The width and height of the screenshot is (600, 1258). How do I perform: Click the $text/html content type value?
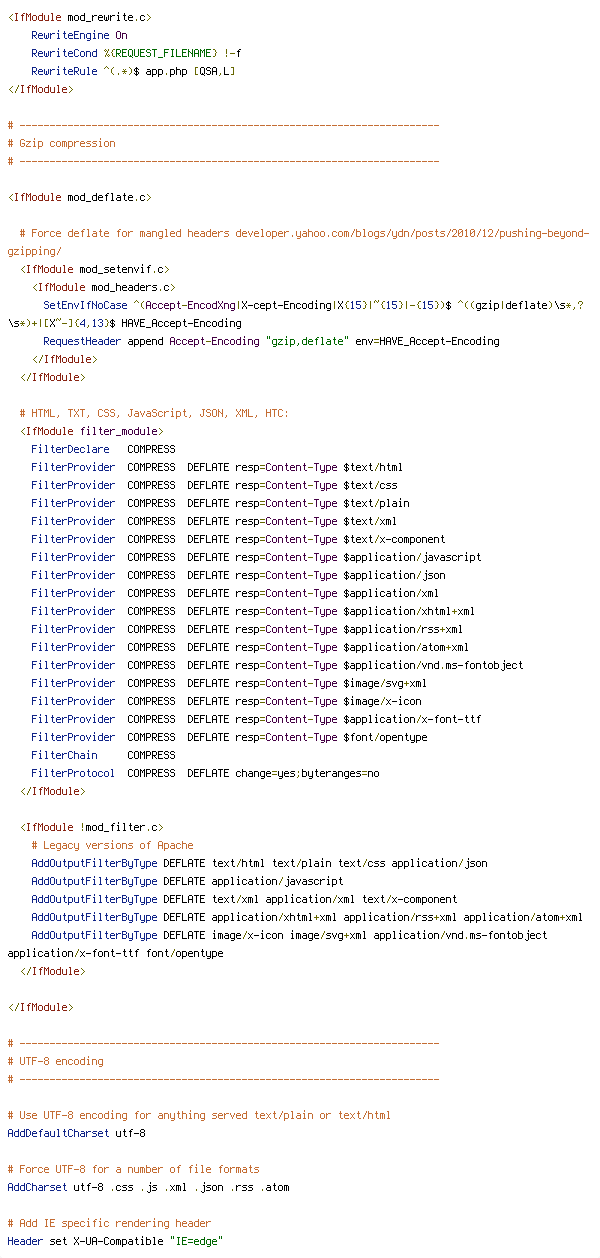pos(373,467)
